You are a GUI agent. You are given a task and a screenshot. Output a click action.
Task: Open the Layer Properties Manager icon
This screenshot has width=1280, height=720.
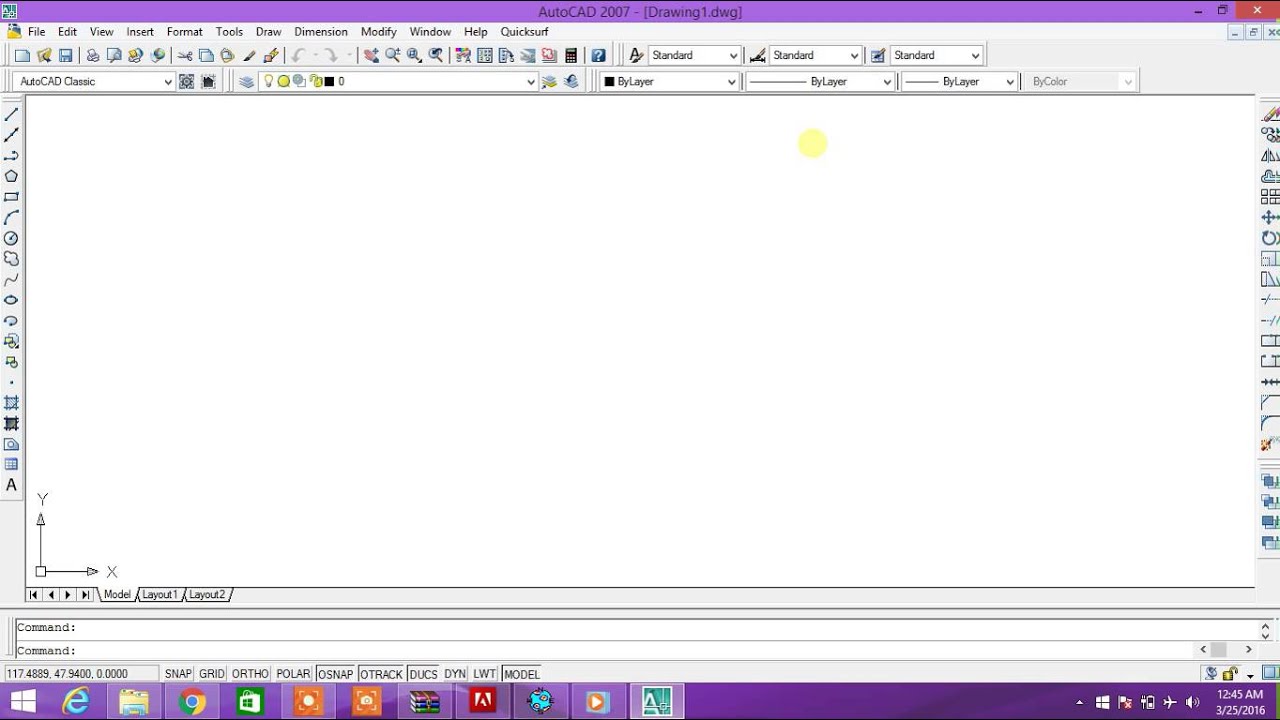(x=246, y=81)
